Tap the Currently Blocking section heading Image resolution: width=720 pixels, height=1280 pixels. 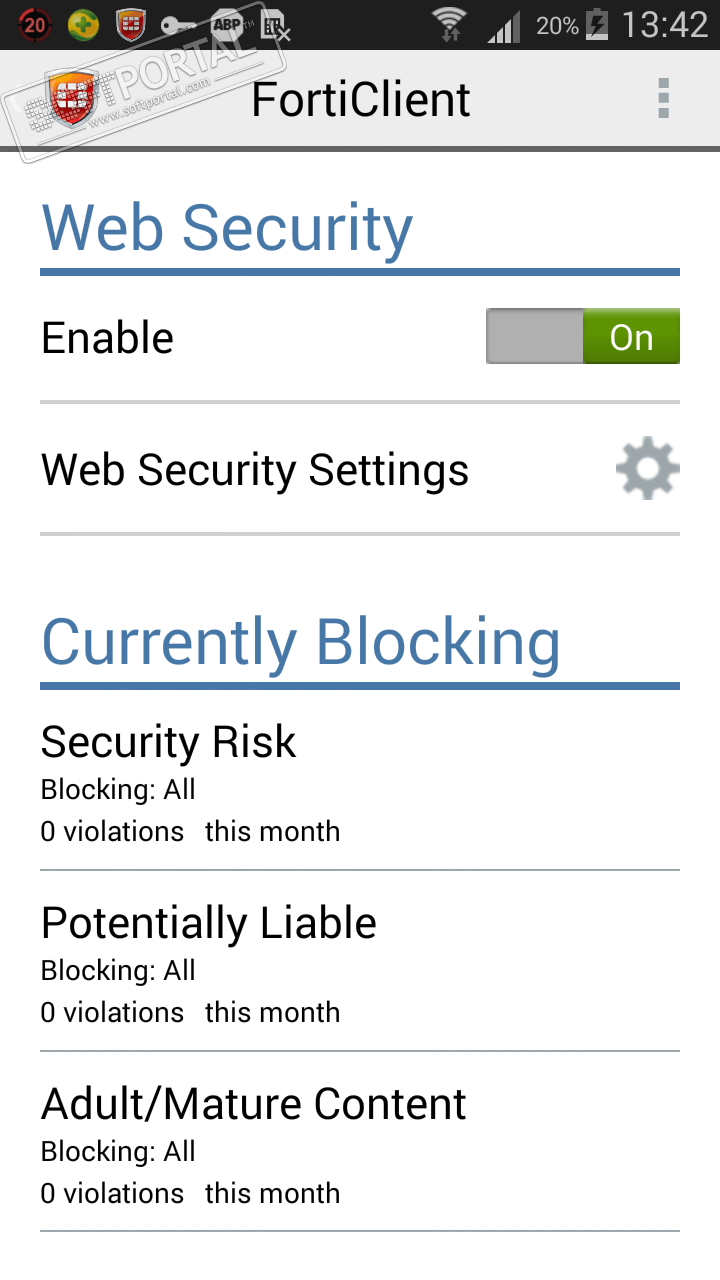pos(300,642)
